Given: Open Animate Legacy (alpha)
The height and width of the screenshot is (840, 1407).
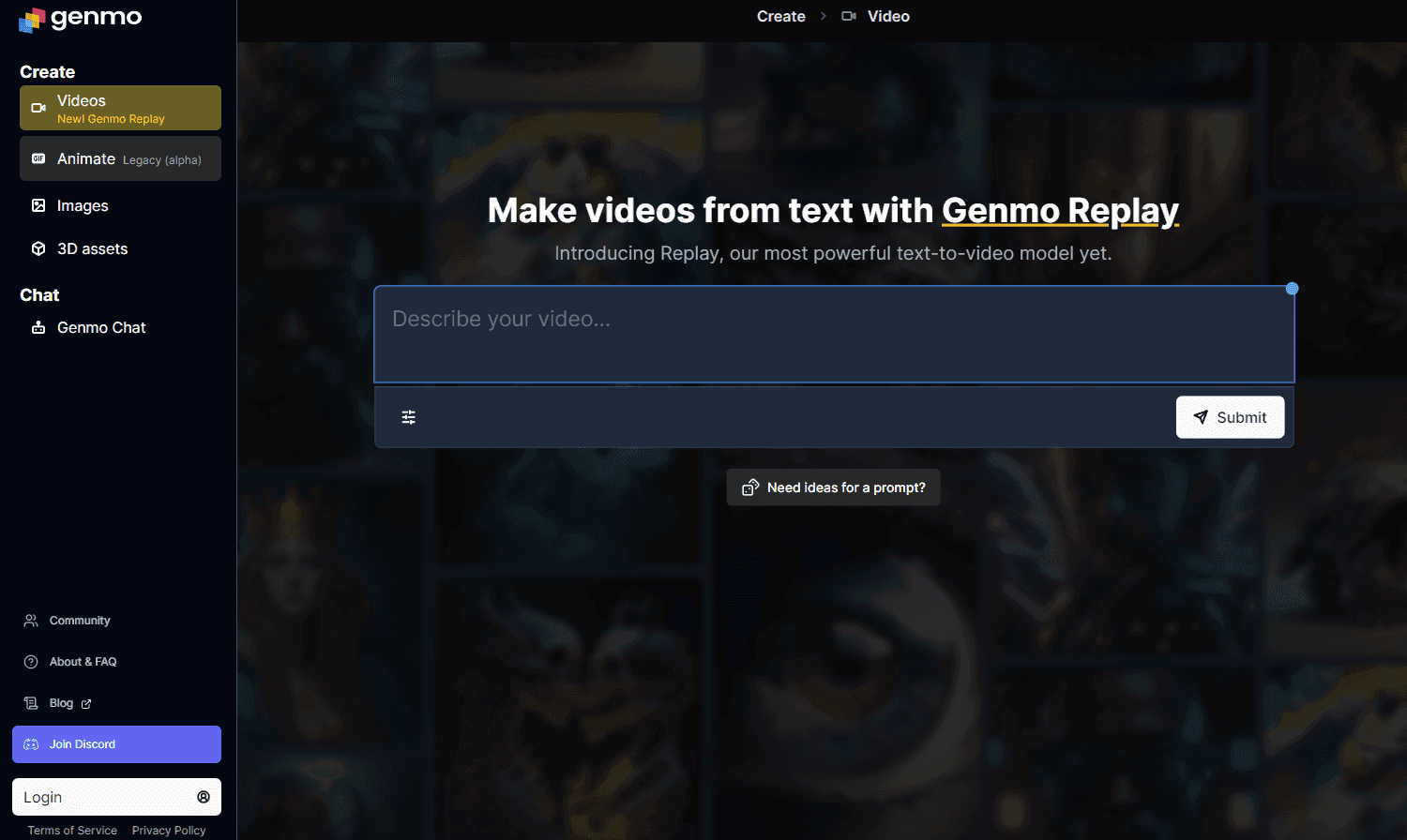Looking at the screenshot, I should point(120,158).
